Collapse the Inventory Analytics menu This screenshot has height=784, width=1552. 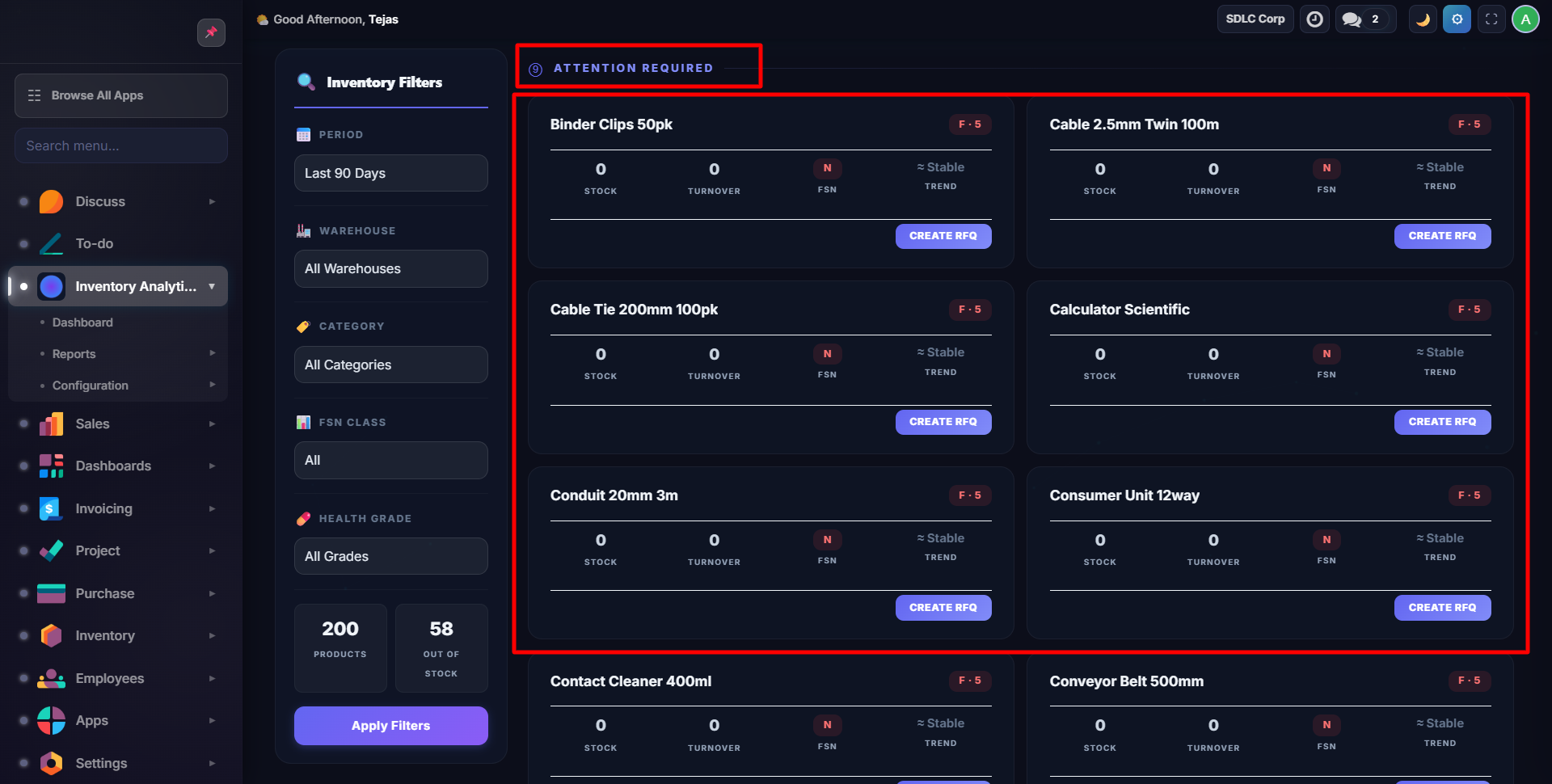coord(212,286)
